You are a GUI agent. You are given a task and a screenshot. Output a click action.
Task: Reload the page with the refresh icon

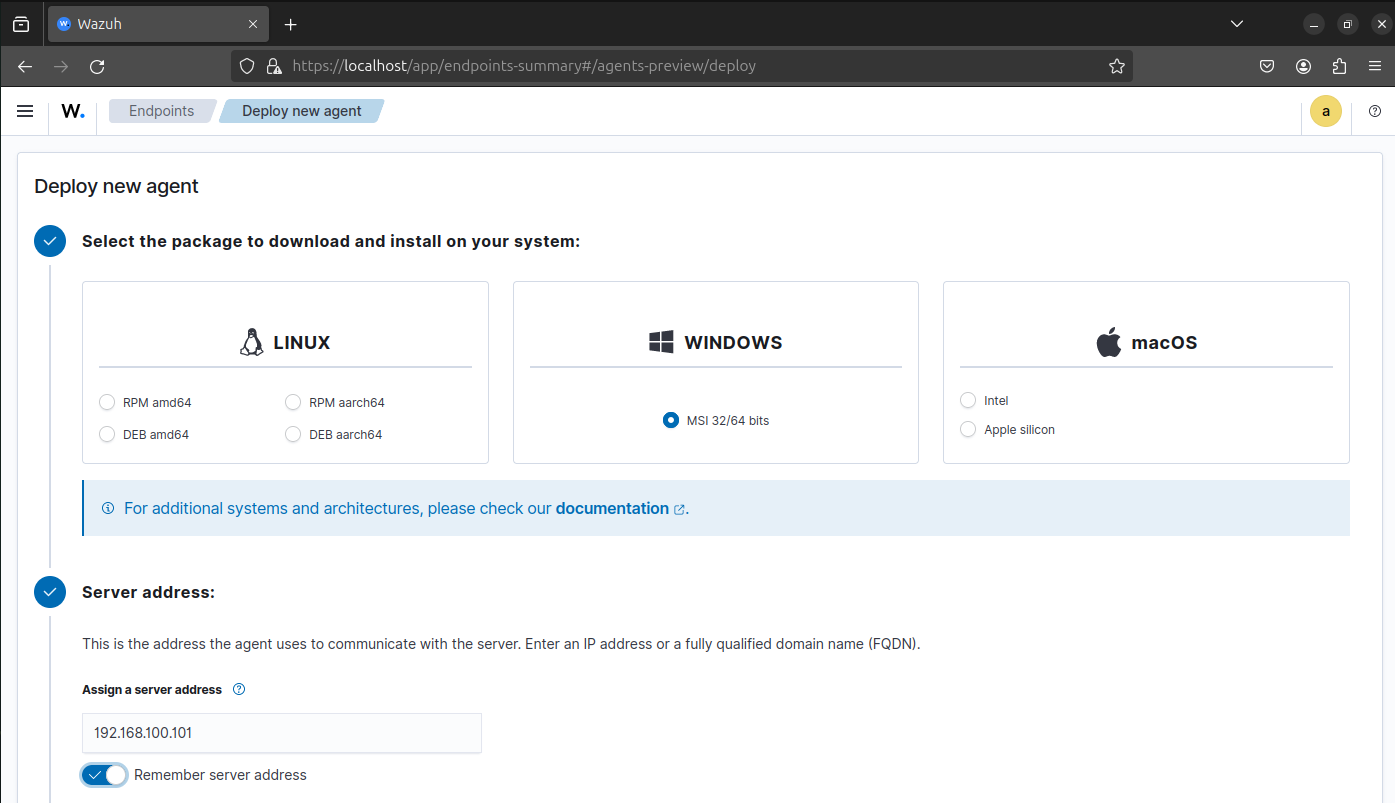pos(97,66)
